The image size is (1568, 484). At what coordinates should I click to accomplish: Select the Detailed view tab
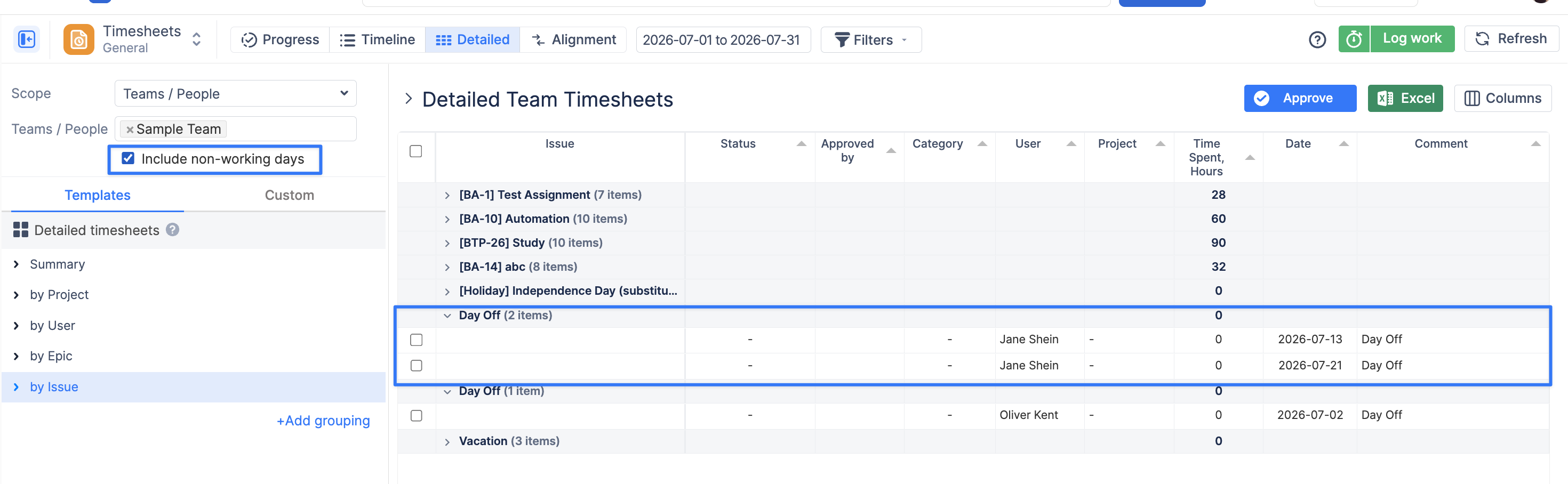pos(473,39)
